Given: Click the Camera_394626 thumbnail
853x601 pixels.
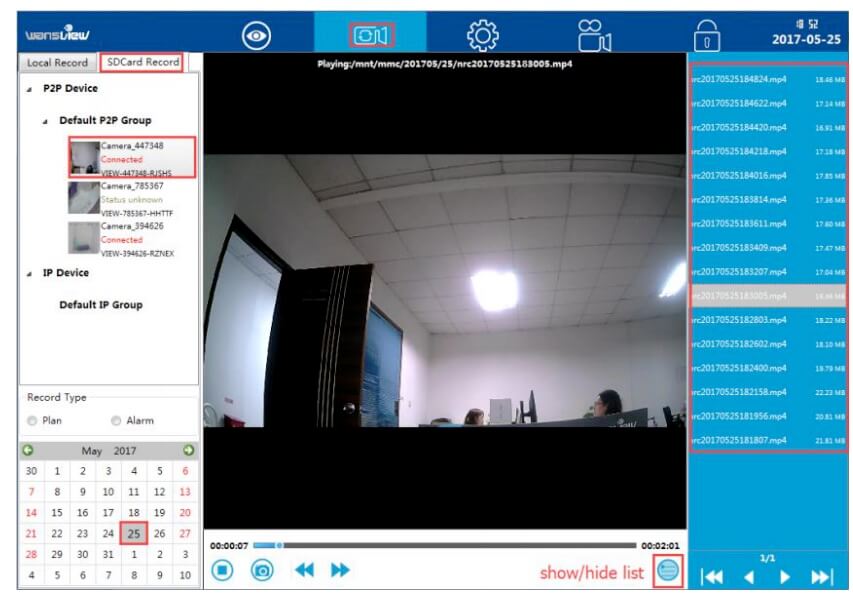Looking at the screenshot, I should [x=84, y=238].
